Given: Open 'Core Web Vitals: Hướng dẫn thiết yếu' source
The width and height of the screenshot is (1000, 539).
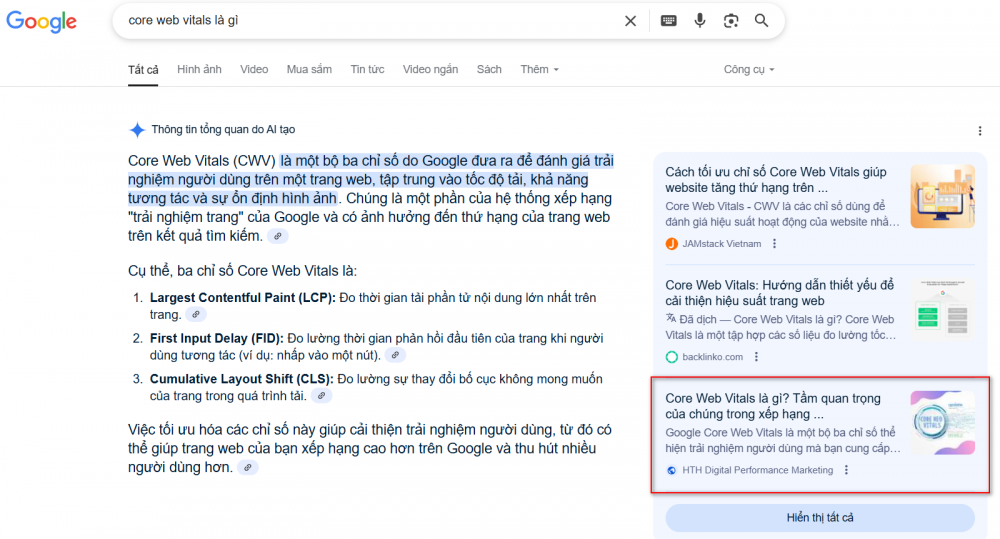Looking at the screenshot, I should 779,293.
